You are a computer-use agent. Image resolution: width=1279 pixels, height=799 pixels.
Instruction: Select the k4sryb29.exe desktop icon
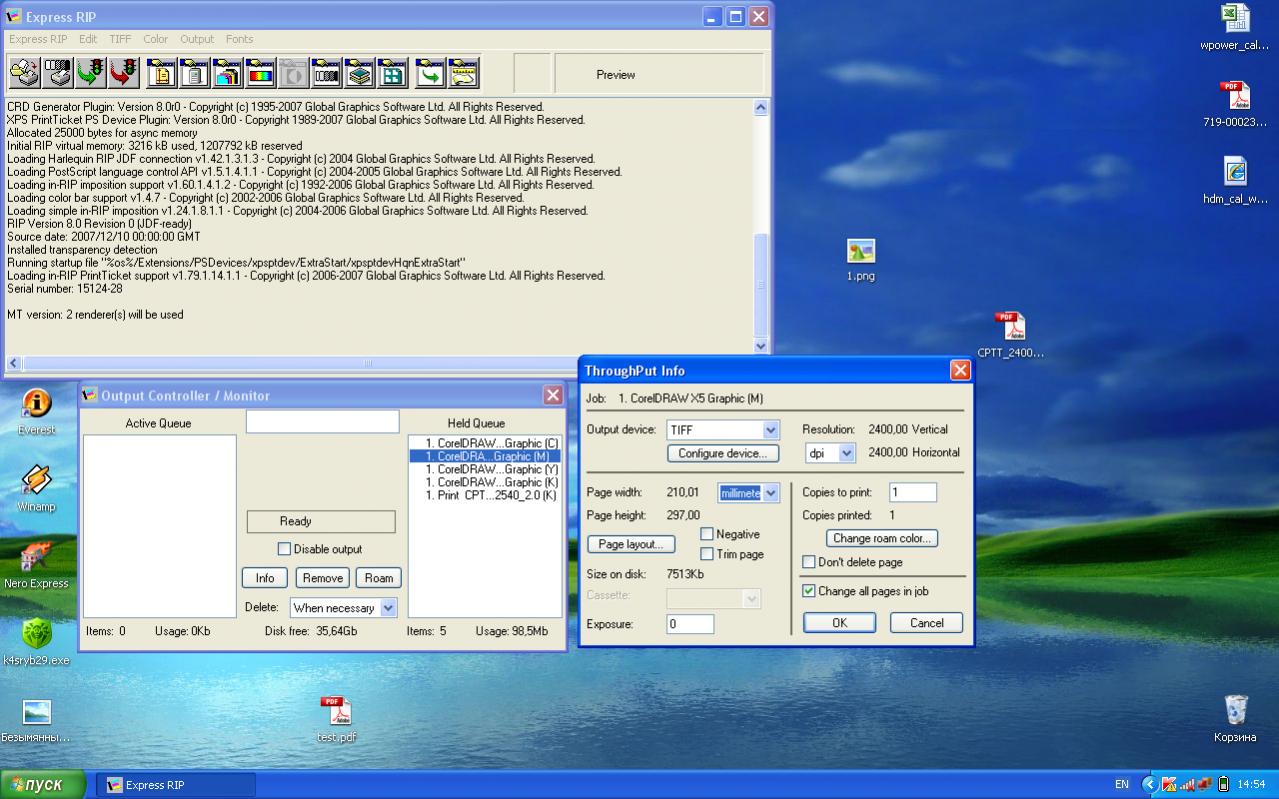(36, 642)
